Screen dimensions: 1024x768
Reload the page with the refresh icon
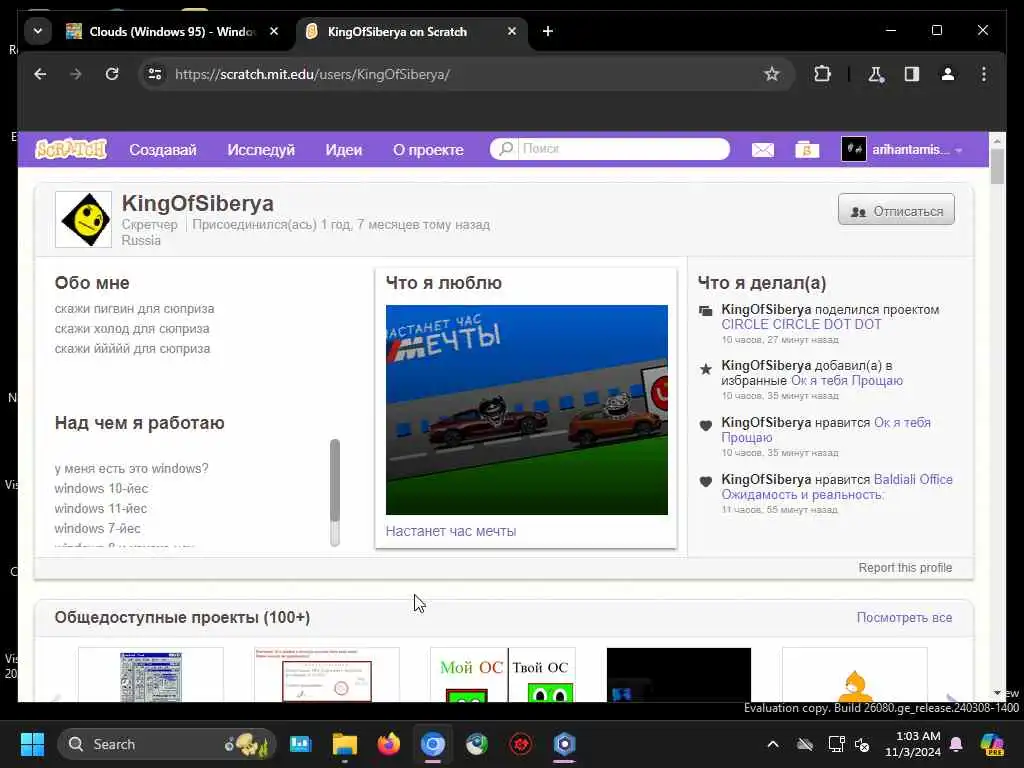(x=112, y=74)
